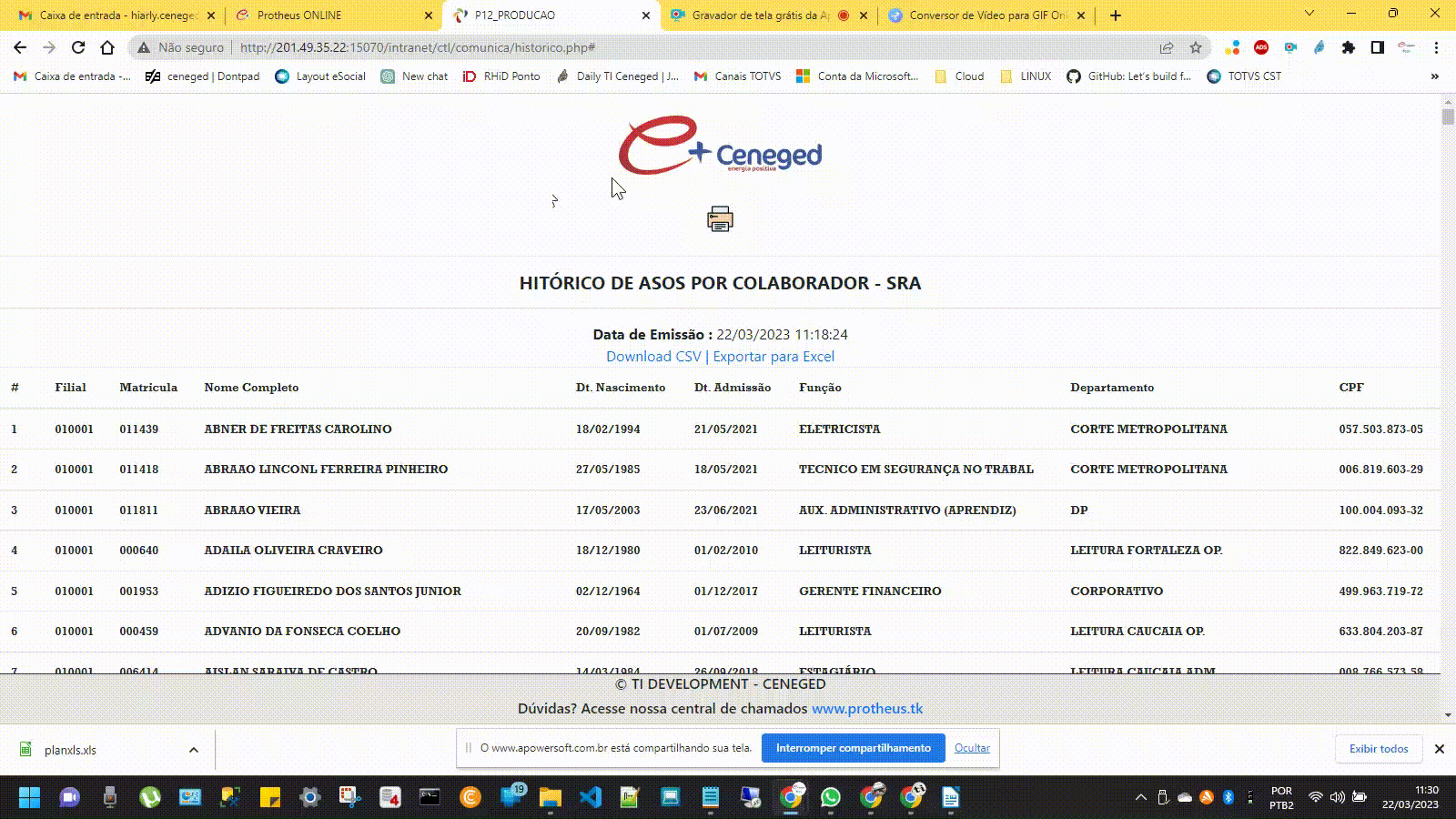Click the Download CSV link
The width and height of the screenshot is (1456, 819).
coord(653,357)
